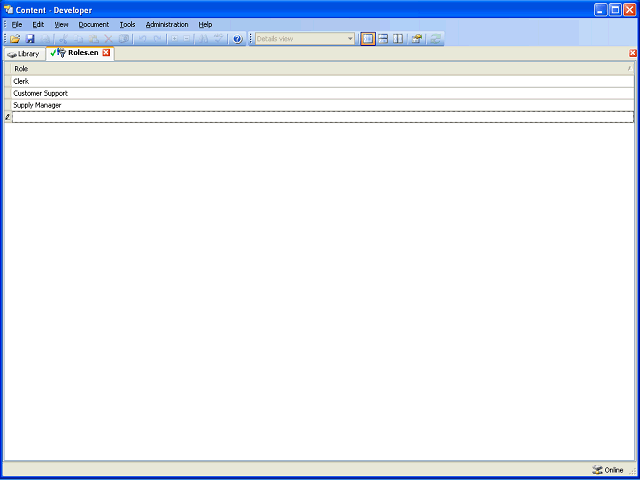640x480 pixels.
Task: Click the dimmed Redo arrow icon
Action: (x=157, y=39)
